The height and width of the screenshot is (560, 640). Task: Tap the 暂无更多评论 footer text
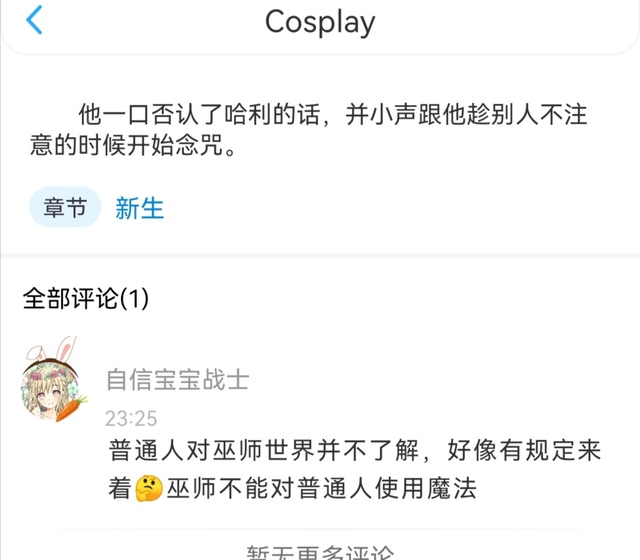(x=320, y=552)
